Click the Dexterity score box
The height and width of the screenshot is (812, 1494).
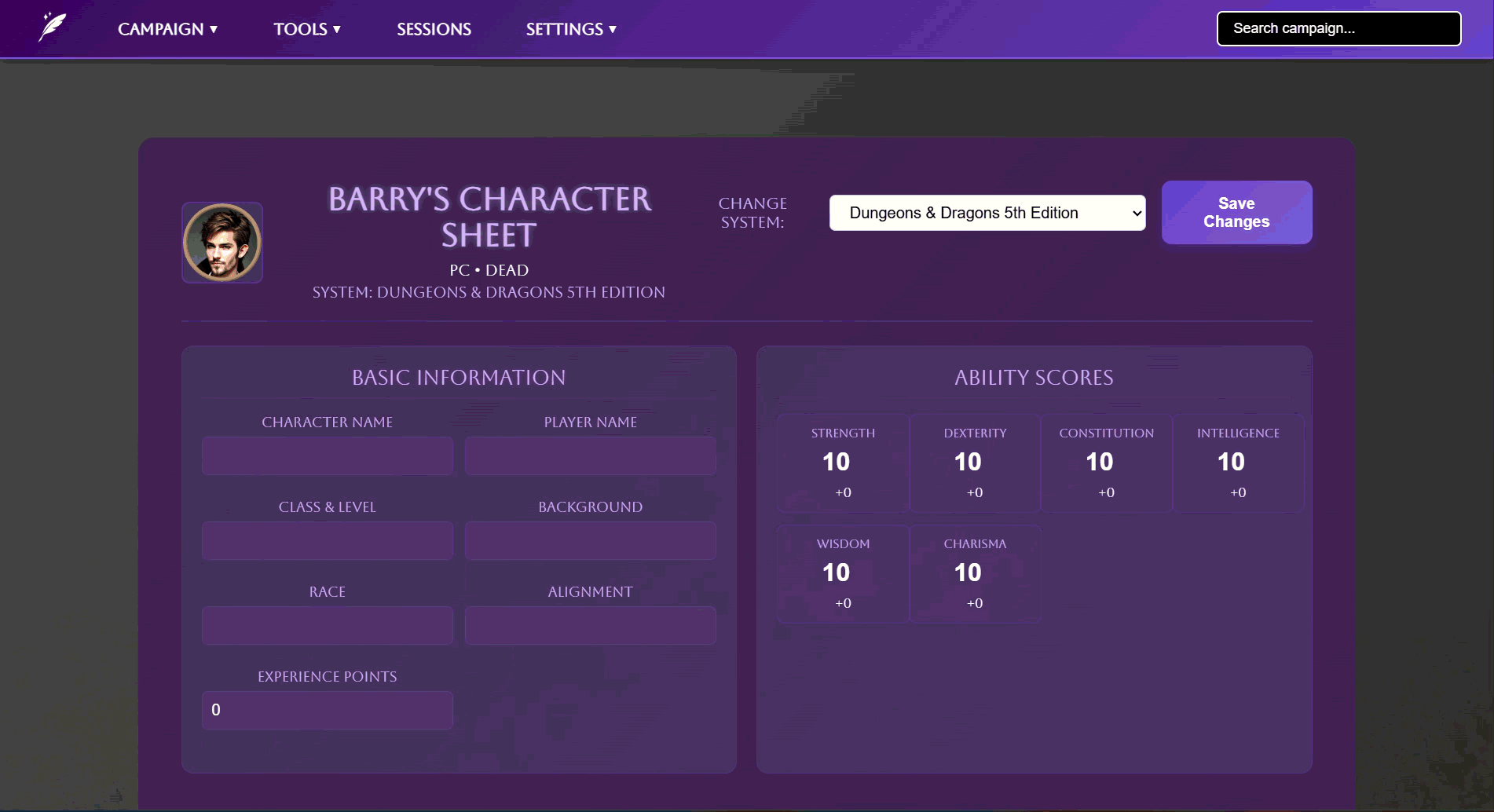click(x=968, y=462)
